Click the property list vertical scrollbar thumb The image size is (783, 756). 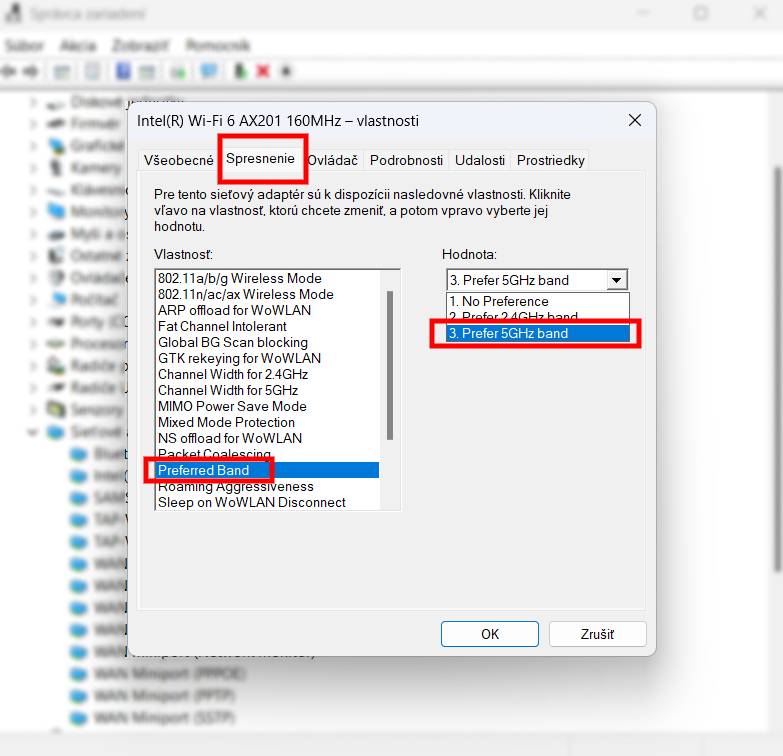pyautogui.click(x=390, y=366)
